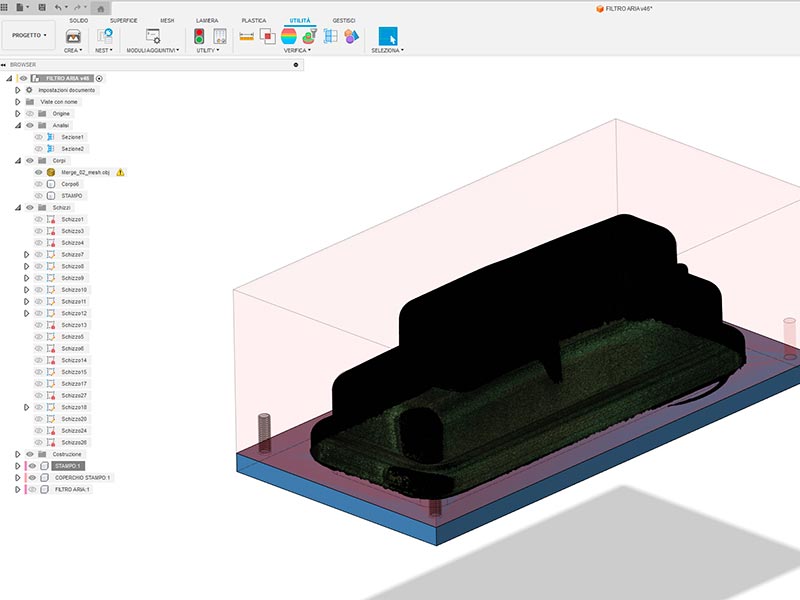Click the warning icon beside Merge_02_mesh.obj
The image size is (800, 600).
coord(120,172)
